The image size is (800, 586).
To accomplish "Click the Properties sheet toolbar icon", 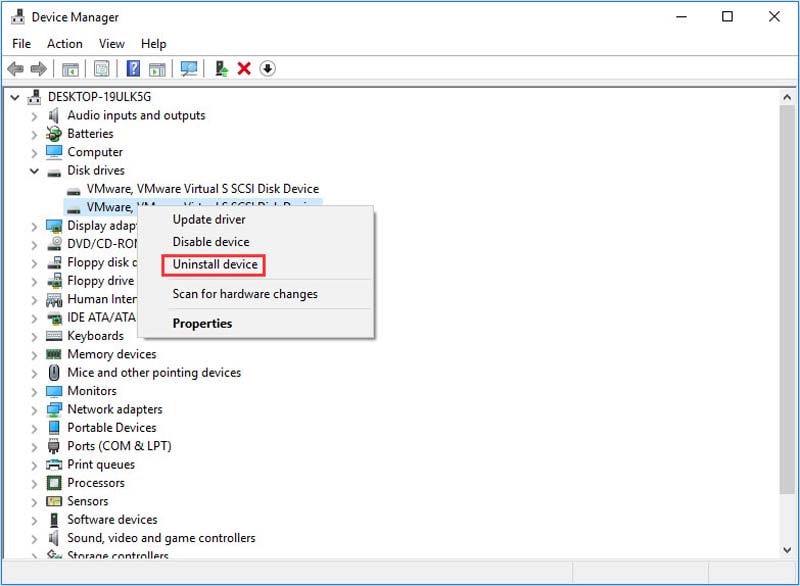I will [x=102, y=68].
